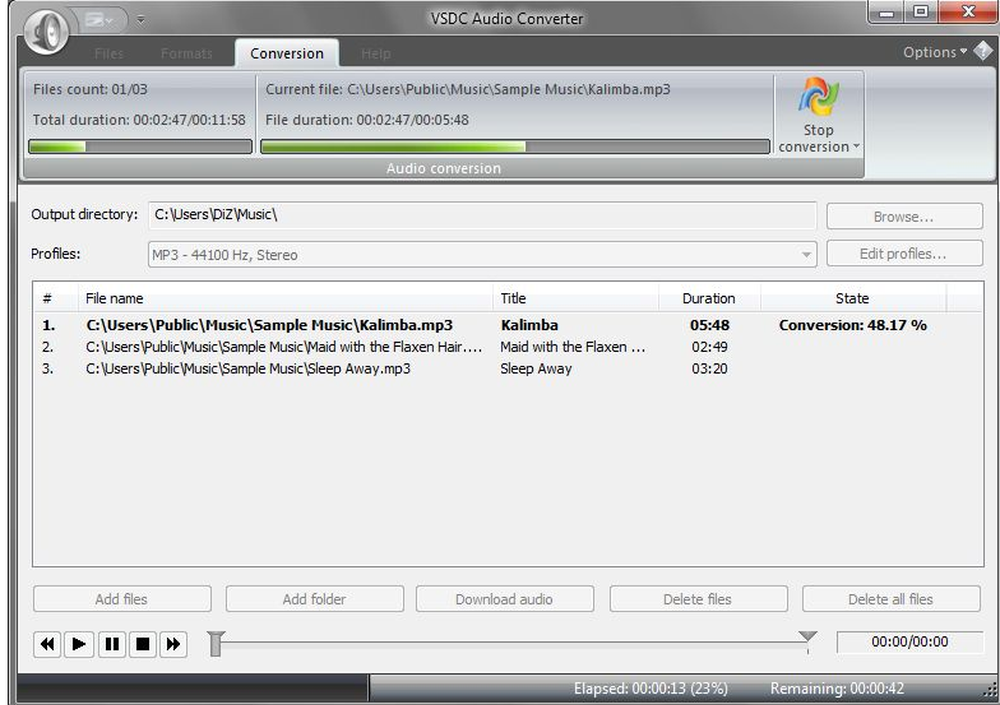Play the selected audio file
This screenshot has width=1000, height=705.
coord(79,644)
